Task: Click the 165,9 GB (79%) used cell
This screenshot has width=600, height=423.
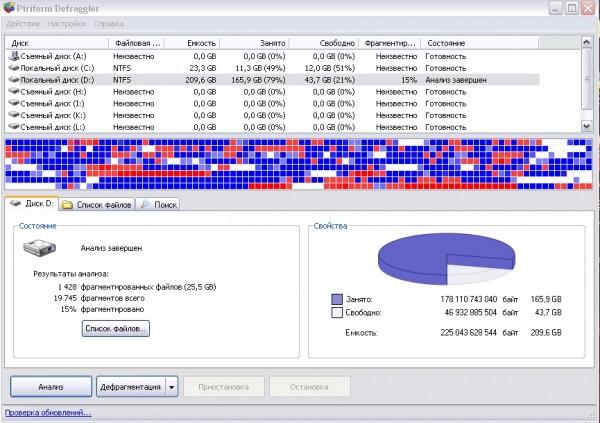Action: click(x=258, y=80)
